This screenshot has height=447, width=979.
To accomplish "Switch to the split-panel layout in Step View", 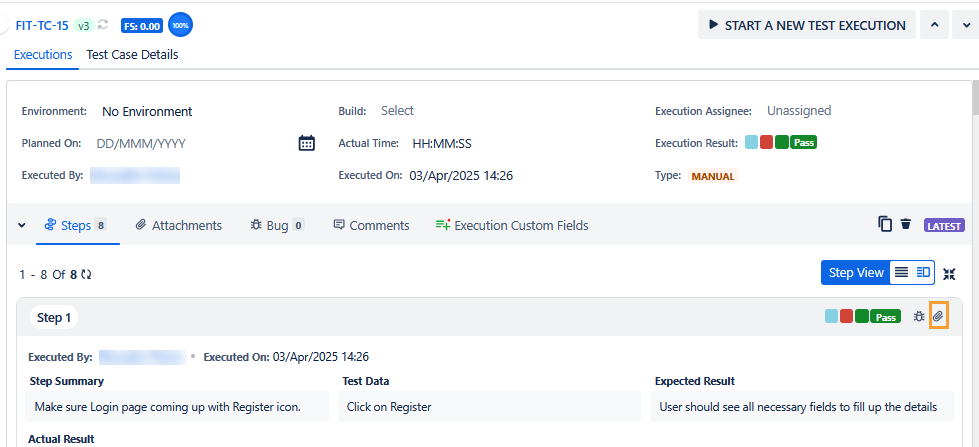I will pos(923,272).
